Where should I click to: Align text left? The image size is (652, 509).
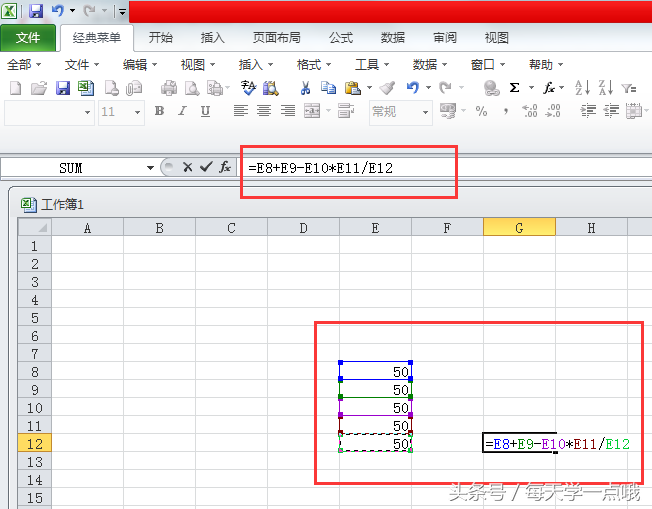241,111
